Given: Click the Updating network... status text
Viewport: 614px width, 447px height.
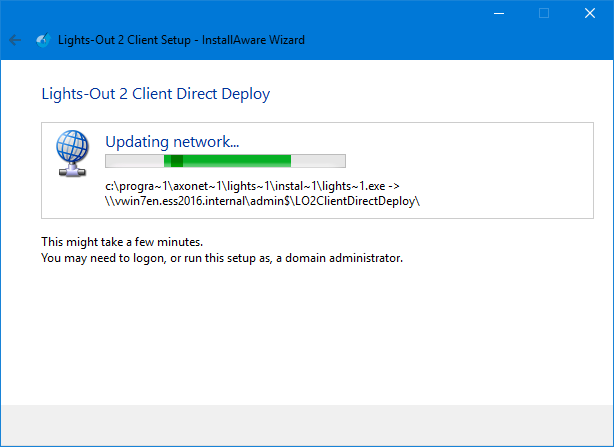Looking at the screenshot, I should pyautogui.click(x=172, y=142).
